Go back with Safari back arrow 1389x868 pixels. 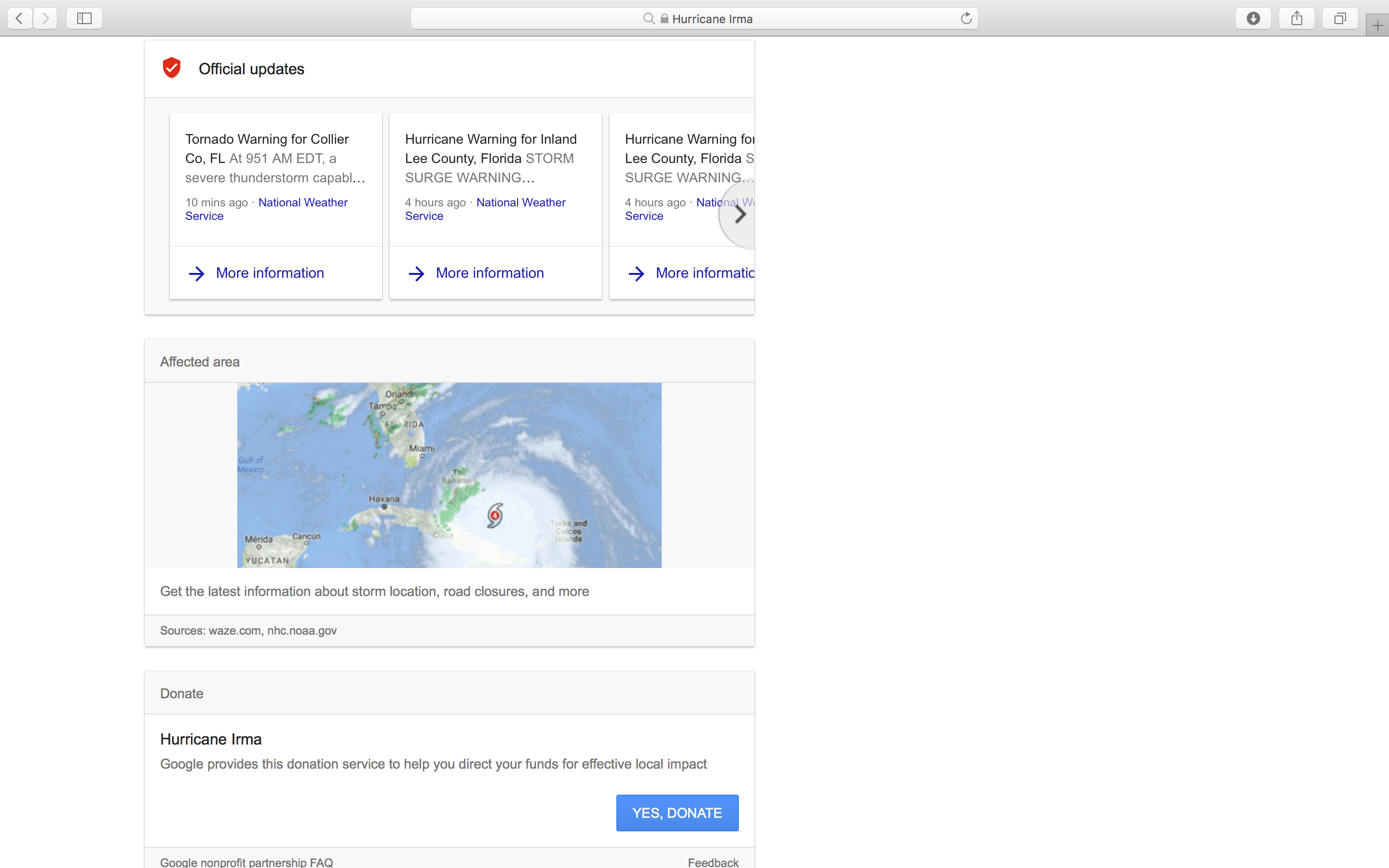tap(19, 18)
